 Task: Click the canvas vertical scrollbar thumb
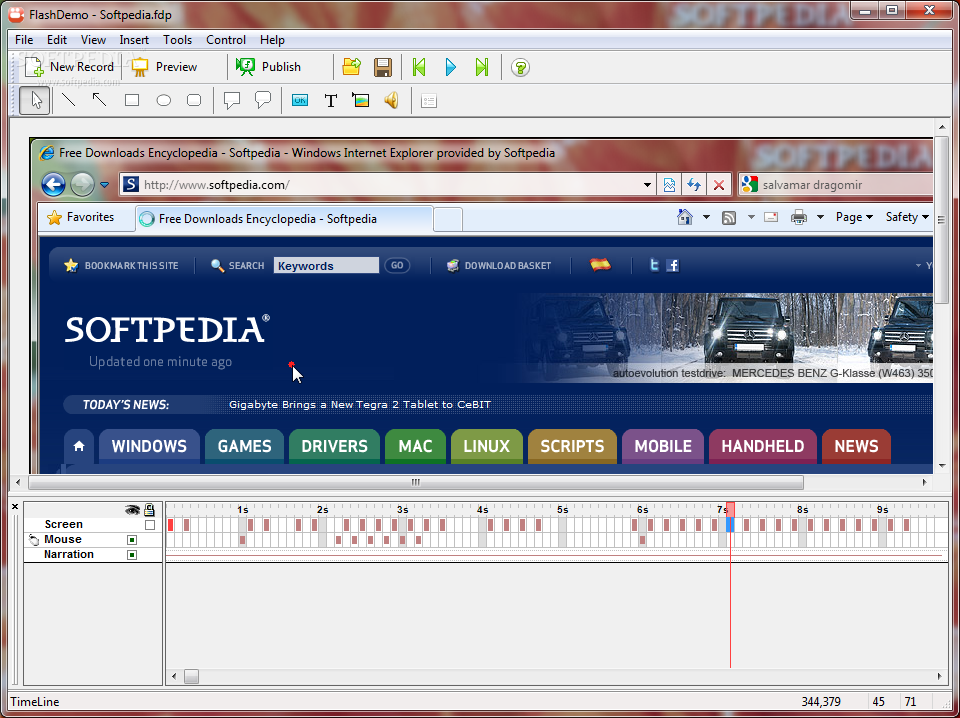[941, 219]
